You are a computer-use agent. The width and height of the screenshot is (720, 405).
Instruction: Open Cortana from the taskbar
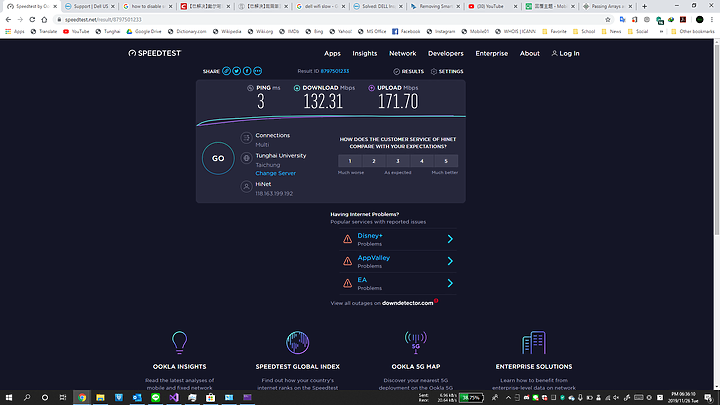point(45,398)
